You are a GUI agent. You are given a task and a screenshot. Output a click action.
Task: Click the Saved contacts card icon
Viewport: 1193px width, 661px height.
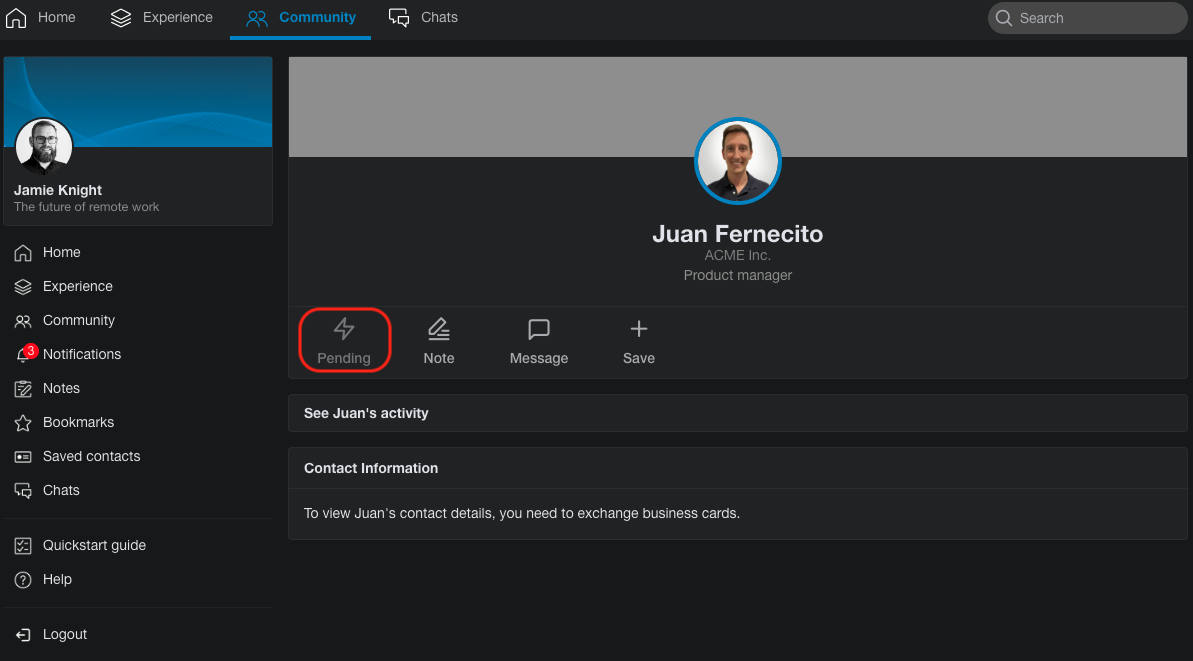coord(23,456)
